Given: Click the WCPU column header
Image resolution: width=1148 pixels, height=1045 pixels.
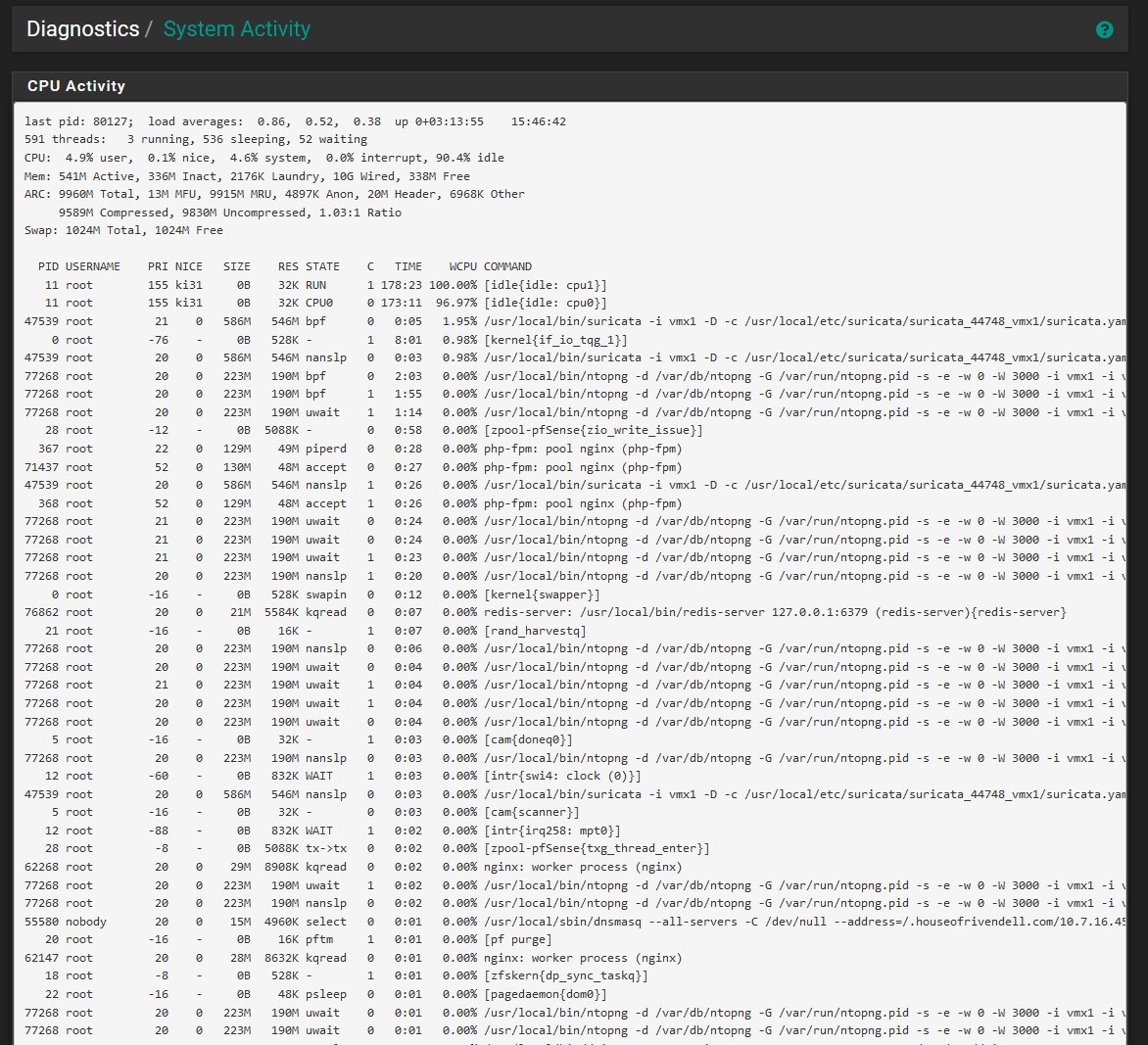Looking at the screenshot, I should coord(462,266).
